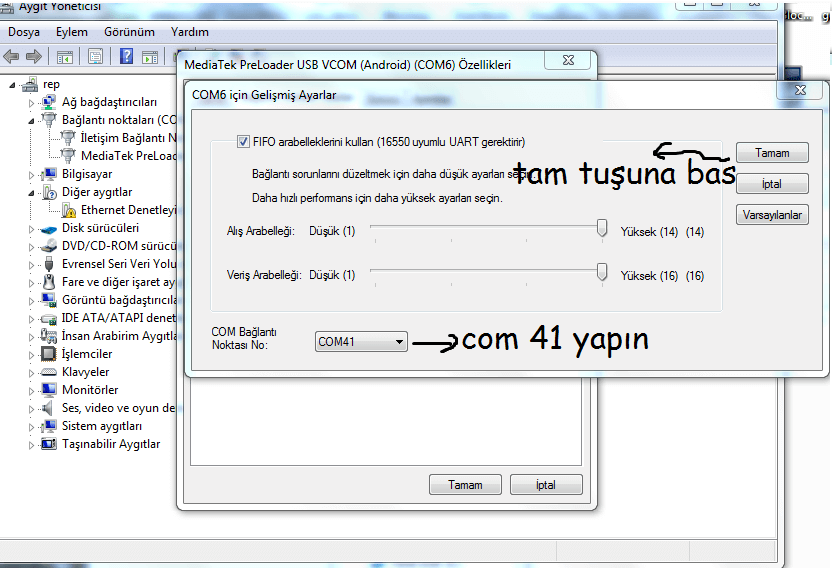Viewport: 832px width, 568px height.
Task: Click the Klavyeler keyboard icon
Action: pos(49,372)
